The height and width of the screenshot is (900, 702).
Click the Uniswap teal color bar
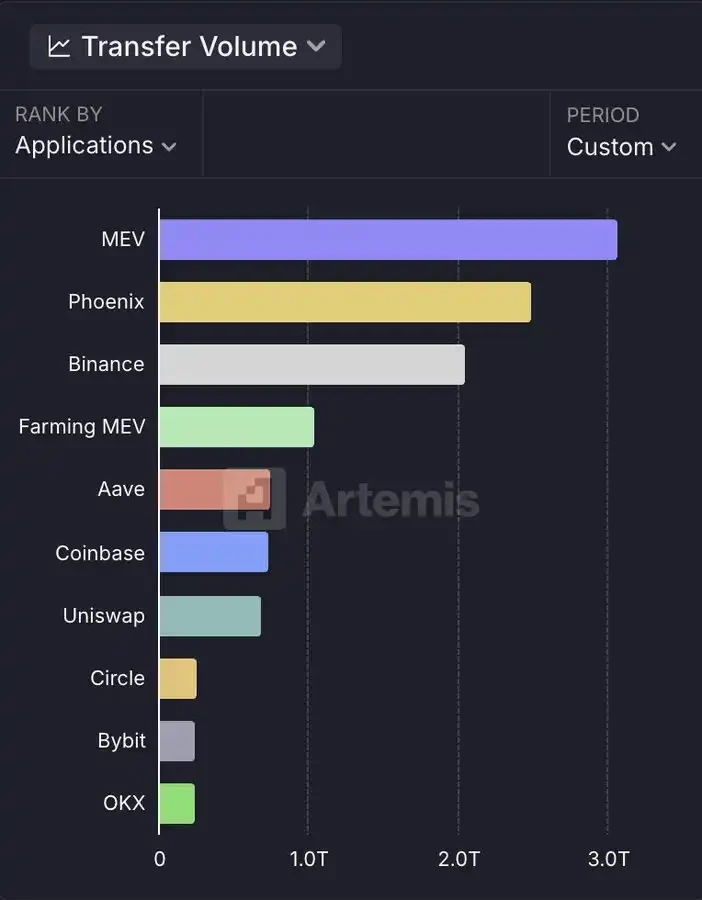210,615
